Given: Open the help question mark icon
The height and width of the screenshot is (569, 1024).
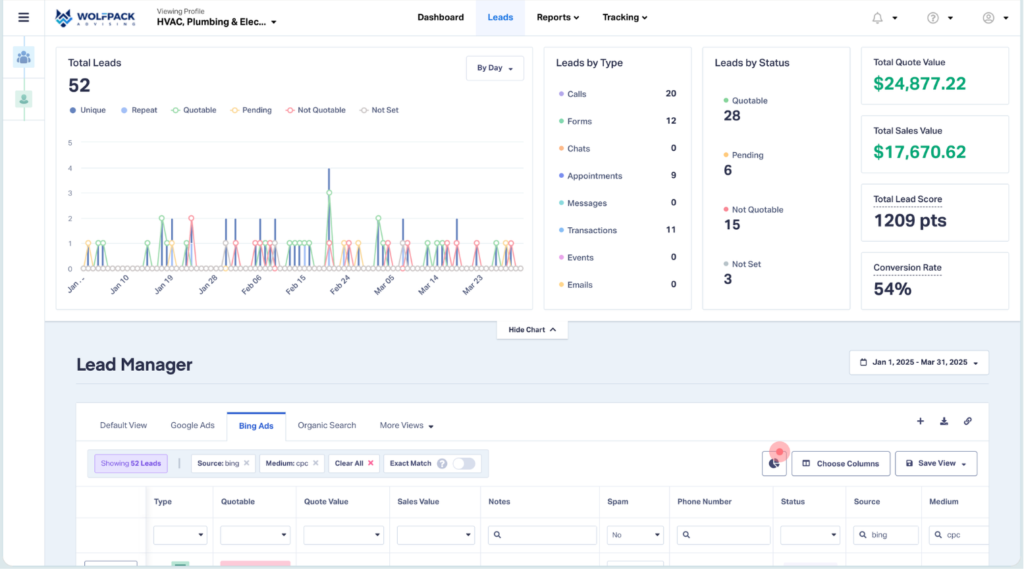Looking at the screenshot, I should tap(933, 18).
